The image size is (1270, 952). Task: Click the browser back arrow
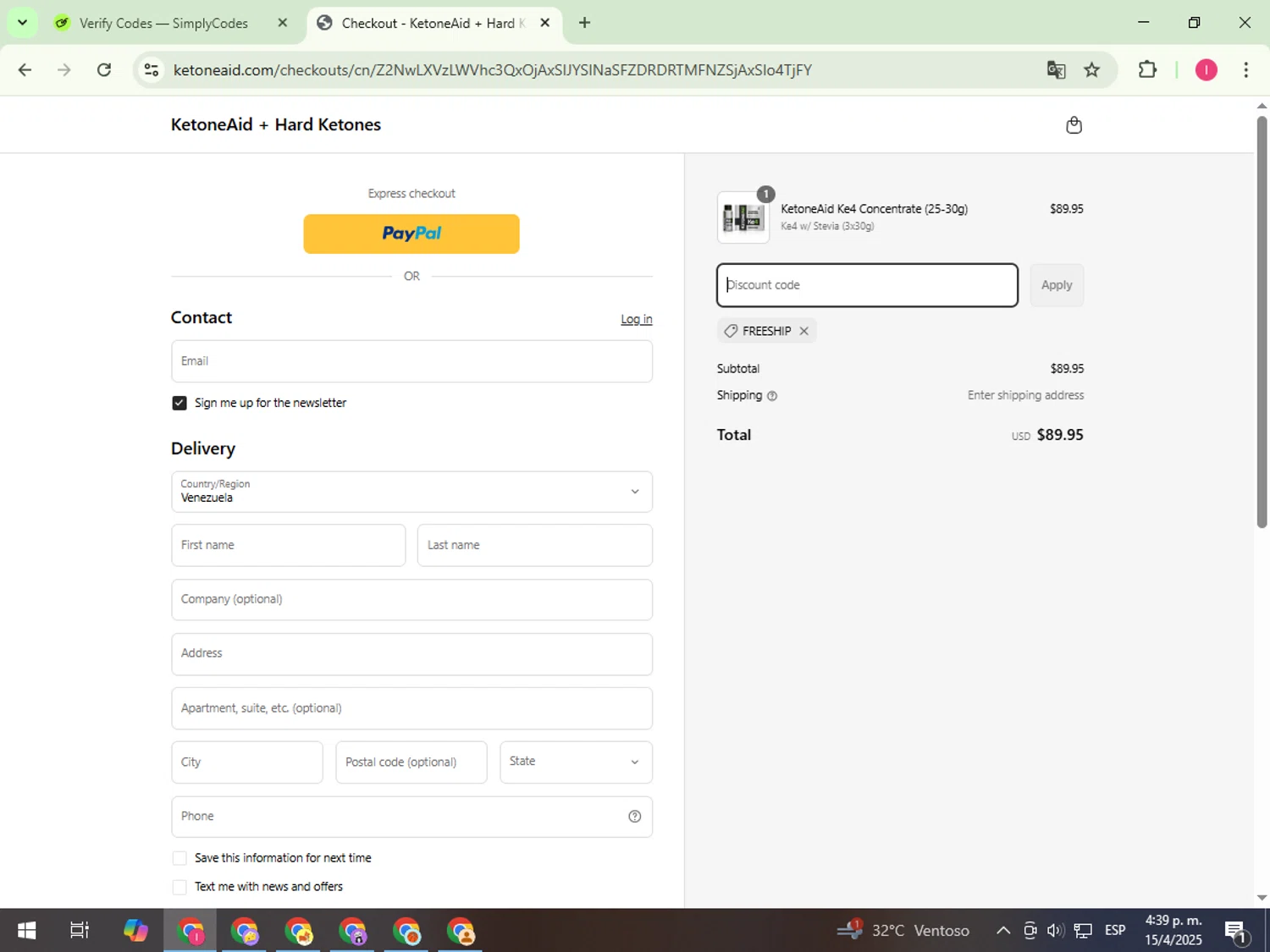pos(25,70)
